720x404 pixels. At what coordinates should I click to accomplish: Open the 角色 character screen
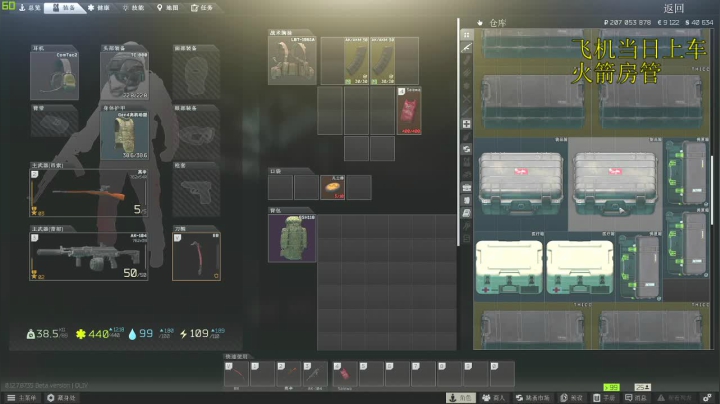pos(461,398)
